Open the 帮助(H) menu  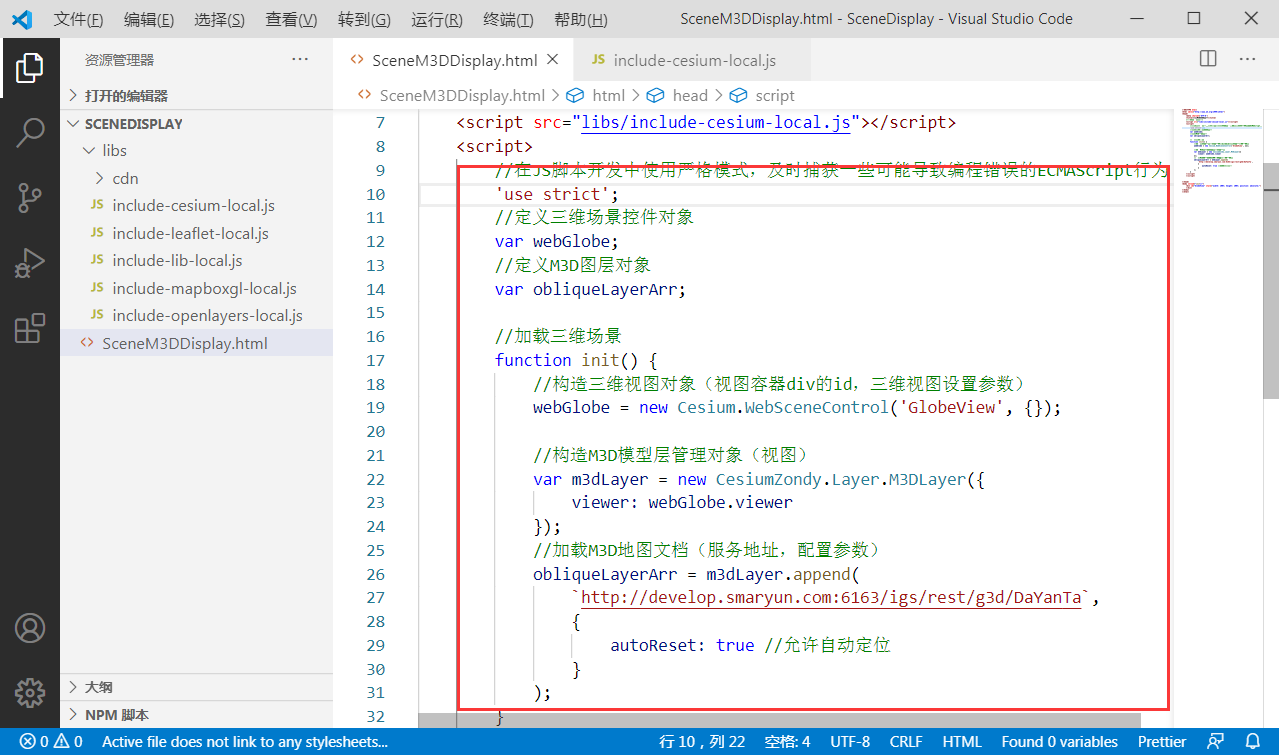tap(580, 20)
